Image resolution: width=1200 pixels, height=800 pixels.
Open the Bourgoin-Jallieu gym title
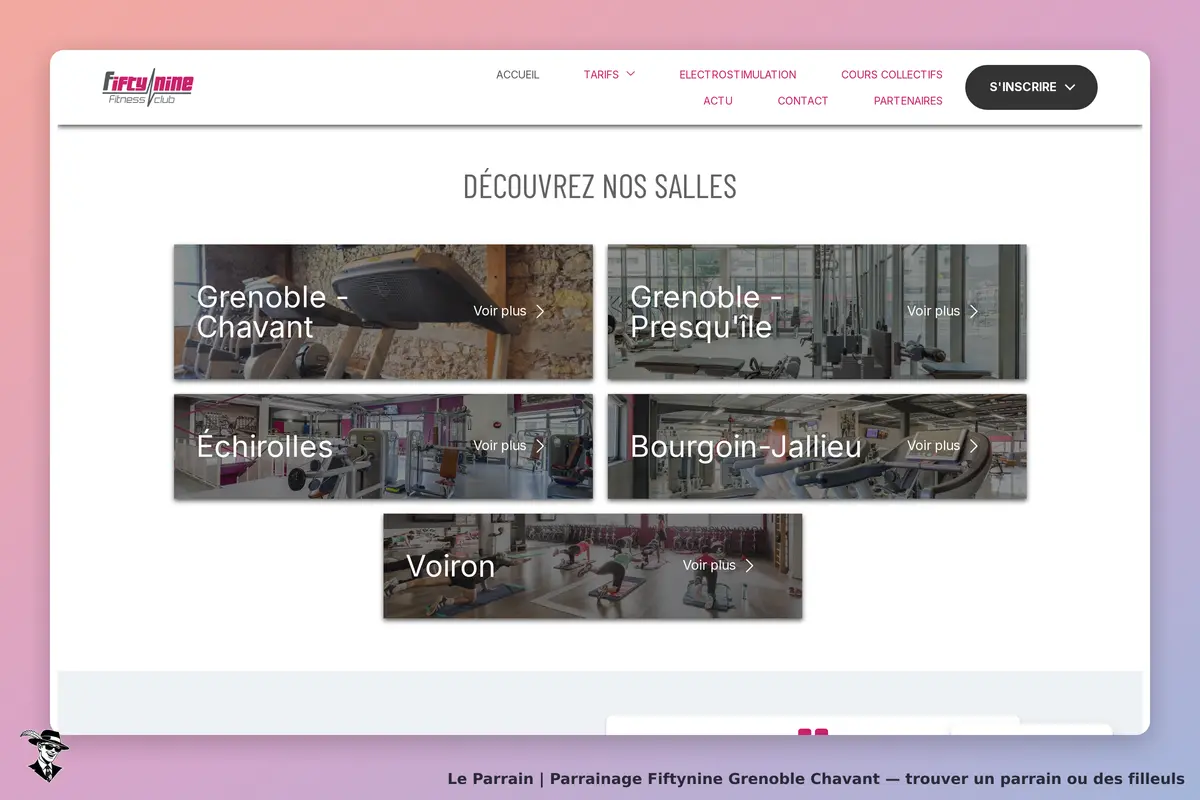tap(746, 447)
